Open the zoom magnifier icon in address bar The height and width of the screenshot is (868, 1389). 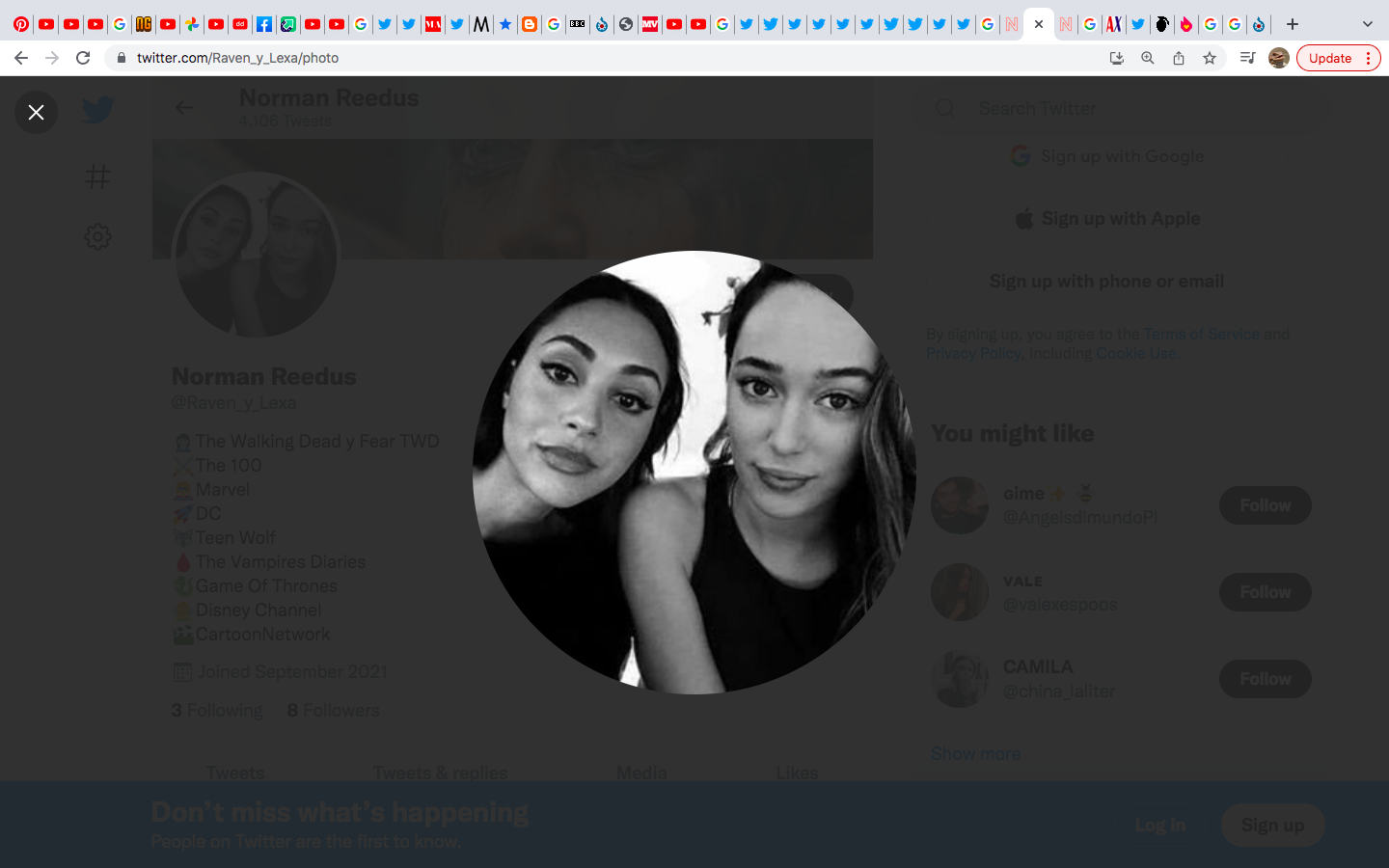click(x=1148, y=58)
